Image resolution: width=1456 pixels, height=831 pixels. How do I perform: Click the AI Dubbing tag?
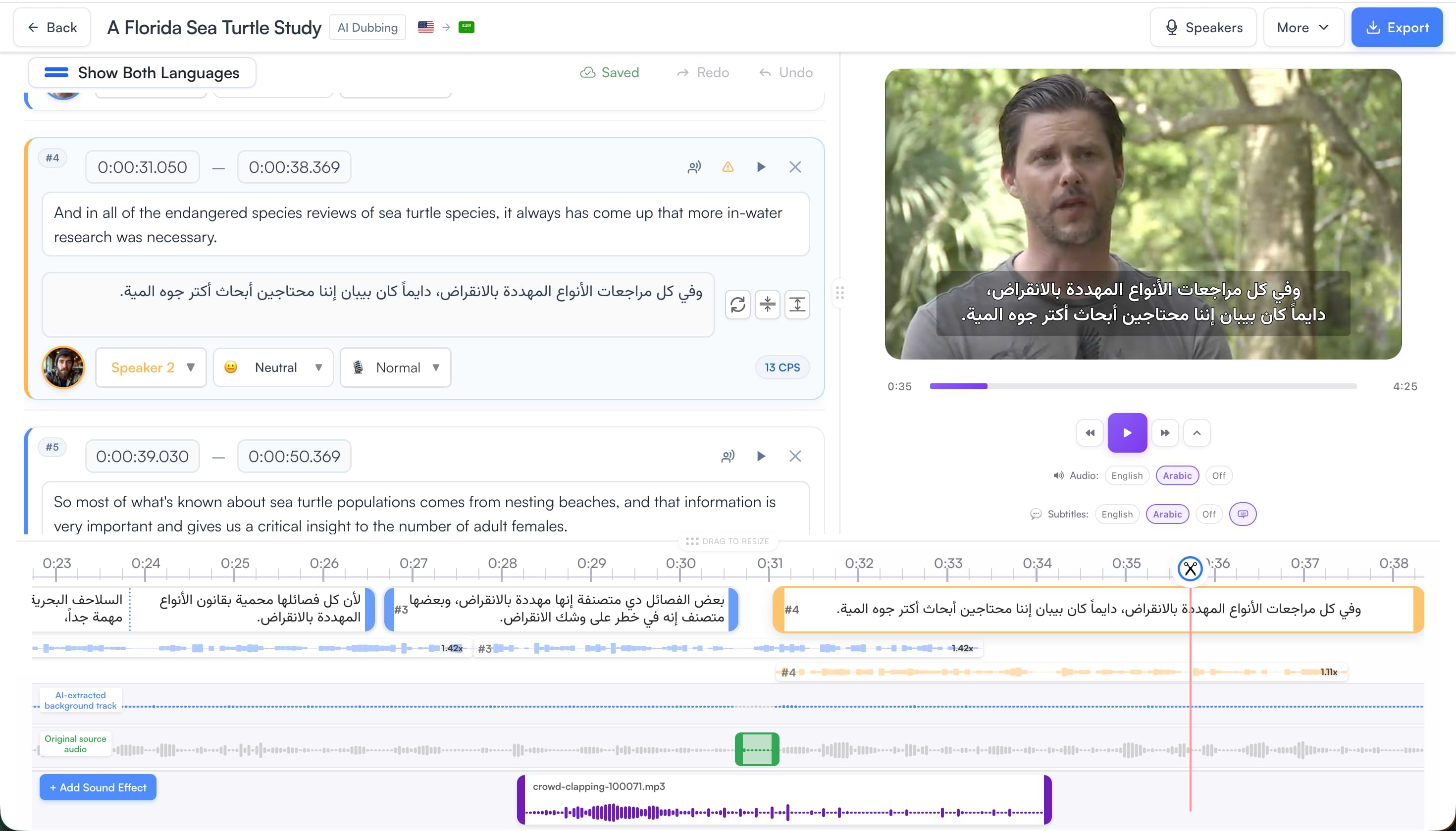(x=367, y=27)
